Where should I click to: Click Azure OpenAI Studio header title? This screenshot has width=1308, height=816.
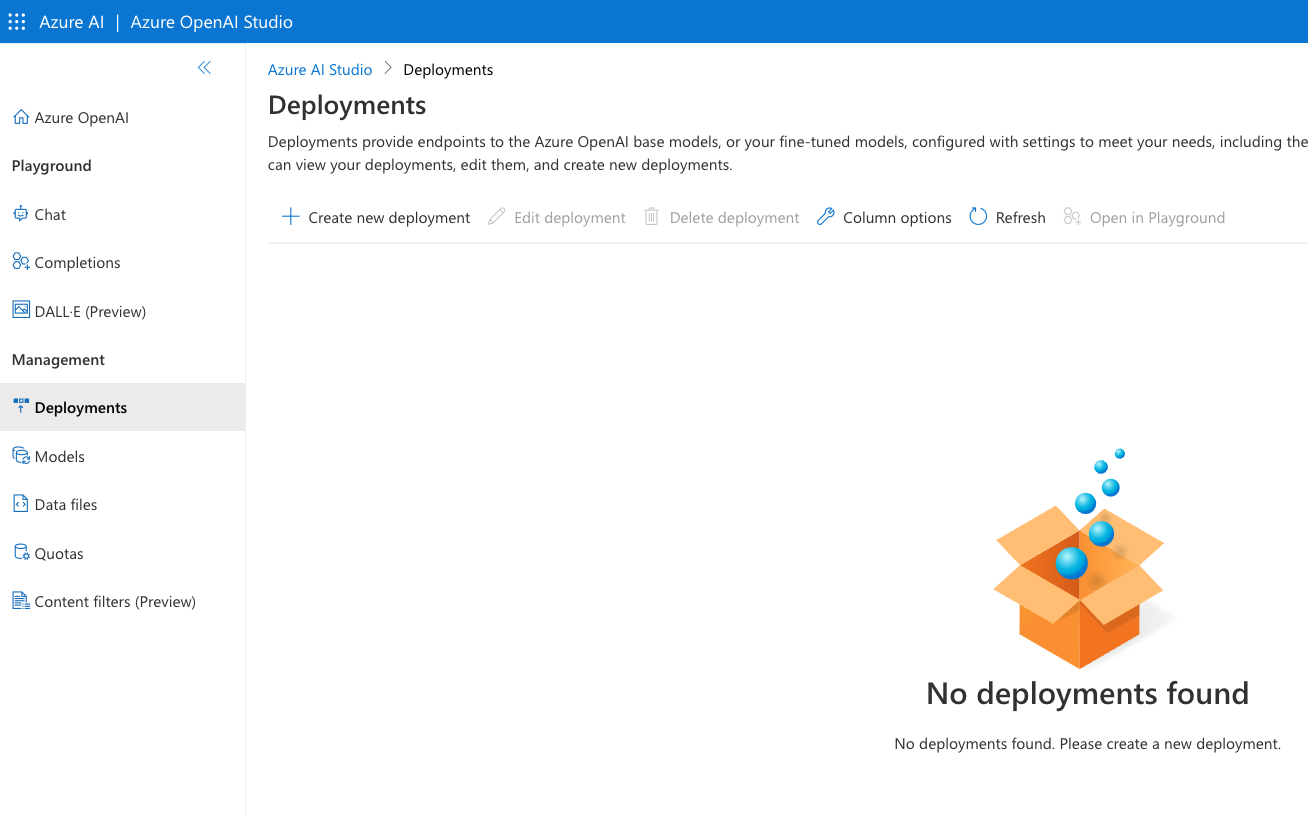click(x=212, y=21)
